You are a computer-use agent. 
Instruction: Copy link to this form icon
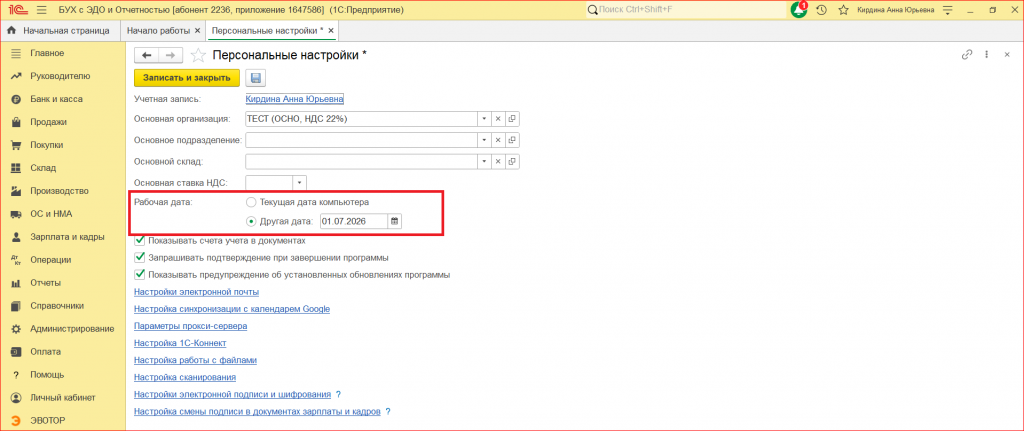[967, 55]
